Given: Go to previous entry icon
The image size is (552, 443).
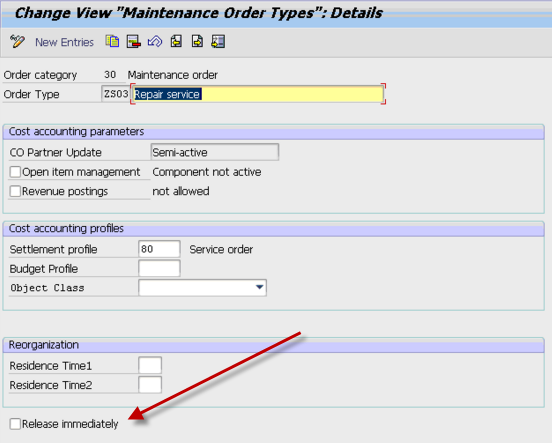Looking at the screenshot, I should [176, 42].
